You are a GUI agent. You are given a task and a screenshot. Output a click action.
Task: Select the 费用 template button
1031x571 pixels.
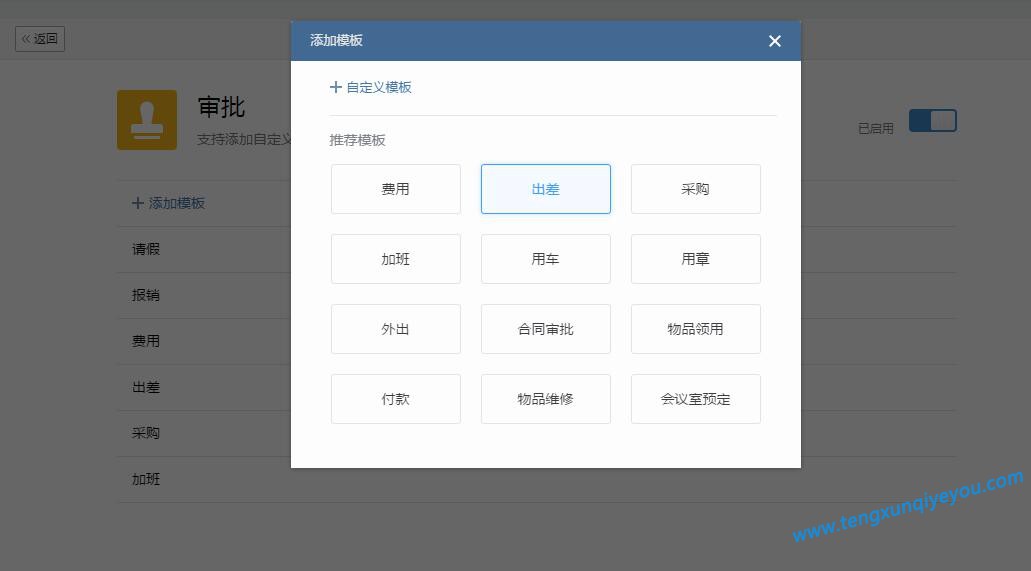coord(396,189)
